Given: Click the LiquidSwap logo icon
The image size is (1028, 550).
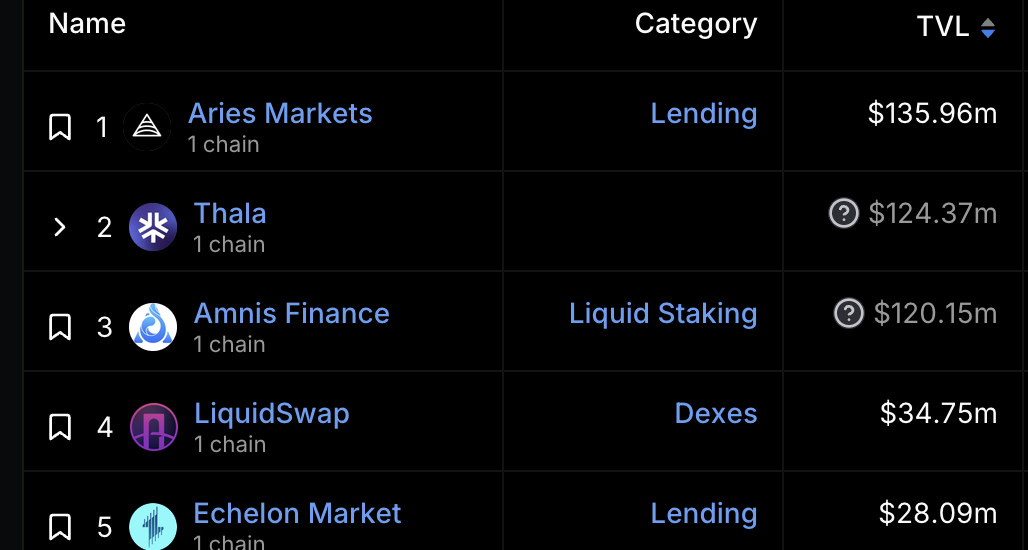Looking at the screenshot, I should [153, 427].
